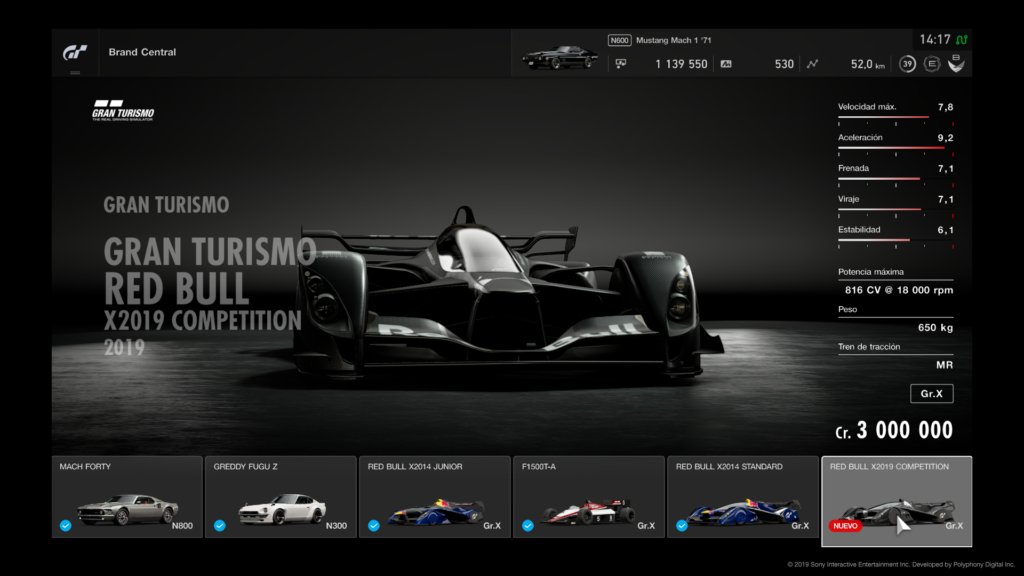
Task: Click the mileage points picture icon
Action: pos(726,64)
